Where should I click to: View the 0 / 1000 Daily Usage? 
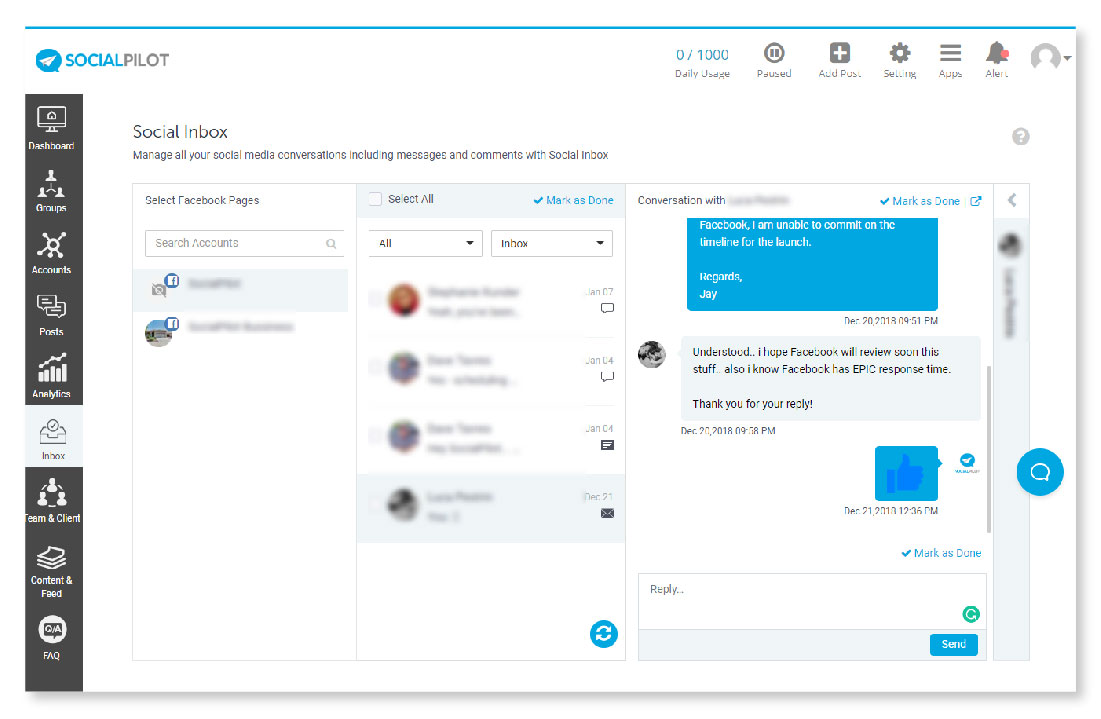[x=702, y=62]
